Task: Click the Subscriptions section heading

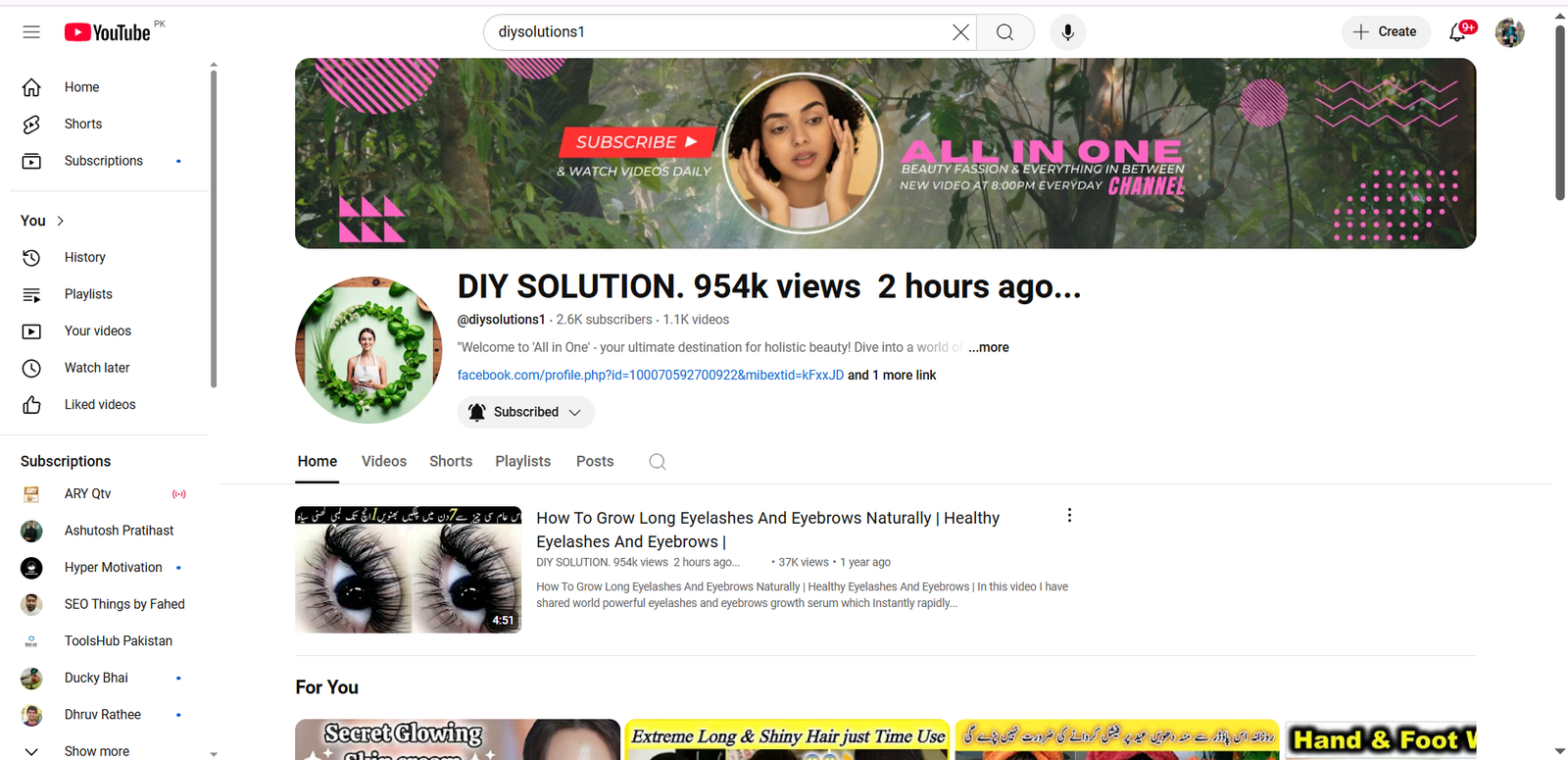Action: click(x=66, y=461)
